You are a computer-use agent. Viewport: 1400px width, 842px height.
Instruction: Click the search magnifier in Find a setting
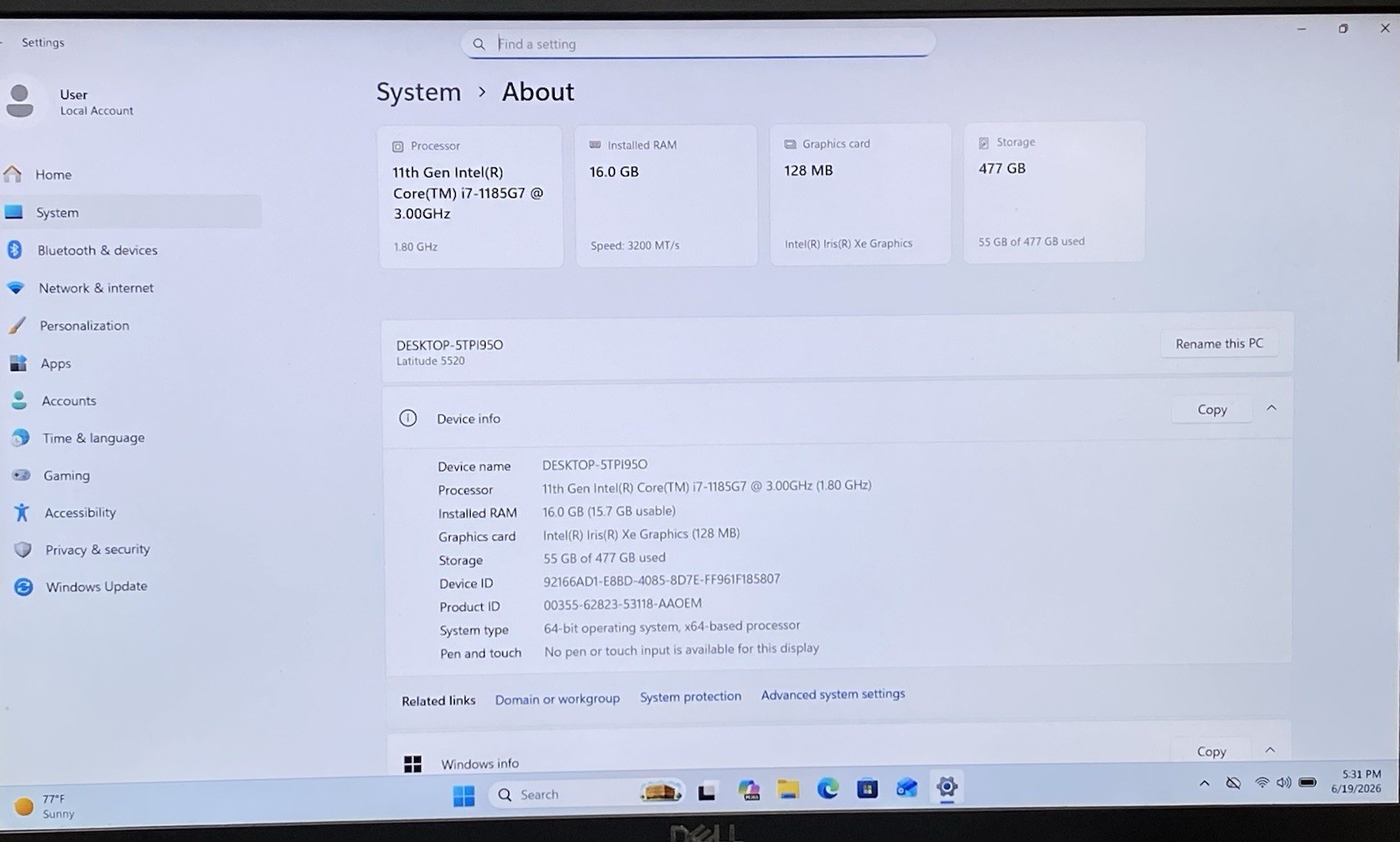pos(479,44)
